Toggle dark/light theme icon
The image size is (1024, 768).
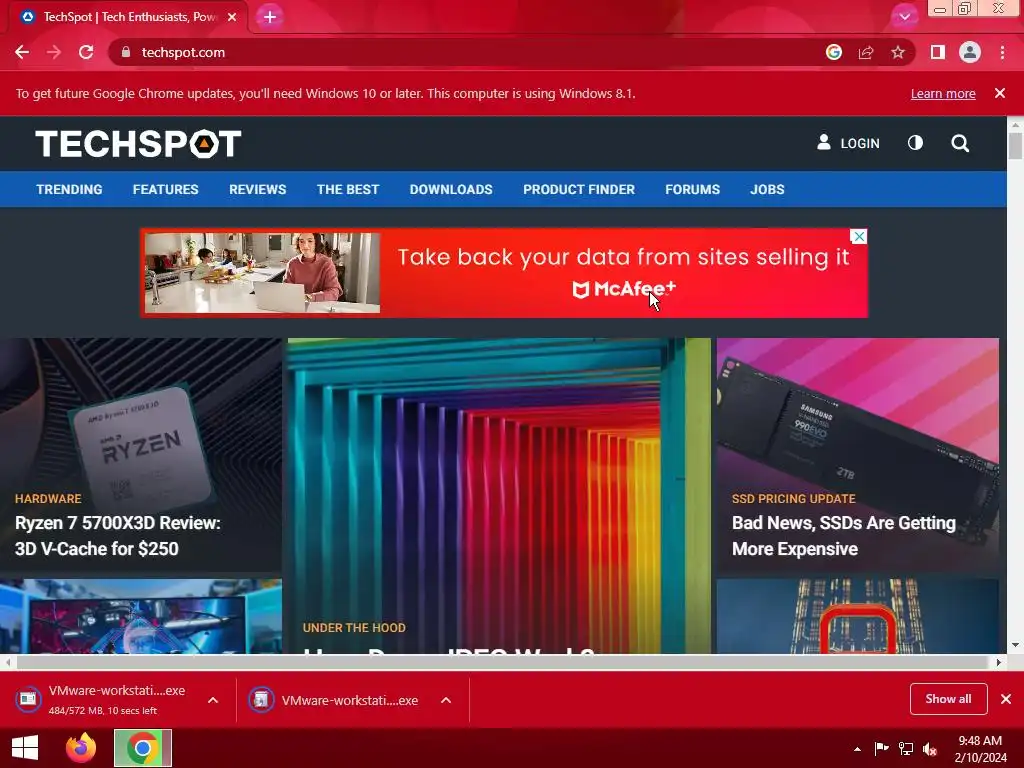[916, 143]
